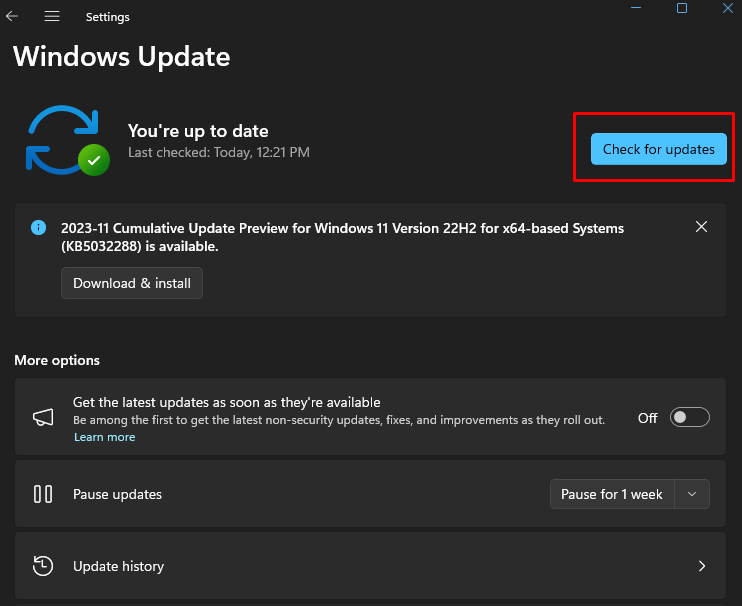Click the megaphone latest updates icon

point(42,417)
